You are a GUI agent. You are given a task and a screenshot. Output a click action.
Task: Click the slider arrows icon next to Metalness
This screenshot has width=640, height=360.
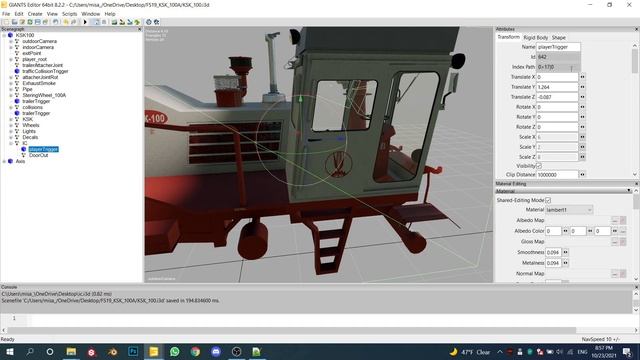(566, 263)
